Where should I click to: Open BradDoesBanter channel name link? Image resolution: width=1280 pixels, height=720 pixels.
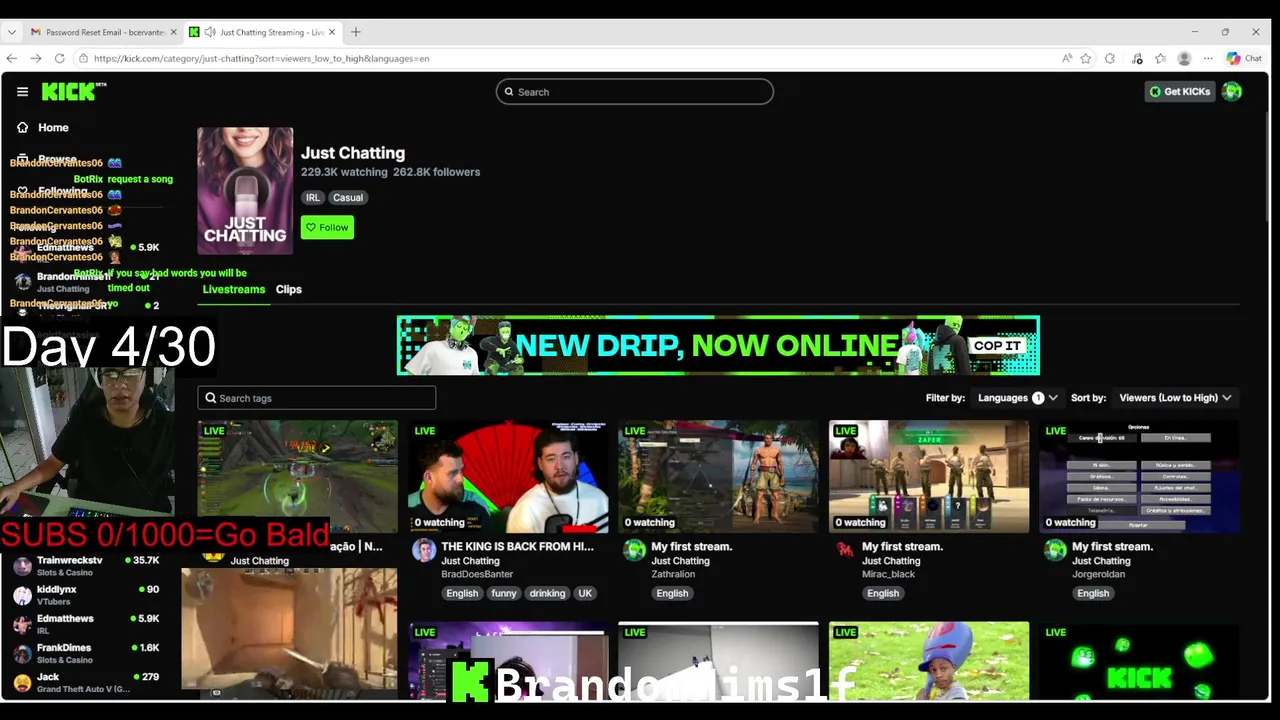[477, 575]
